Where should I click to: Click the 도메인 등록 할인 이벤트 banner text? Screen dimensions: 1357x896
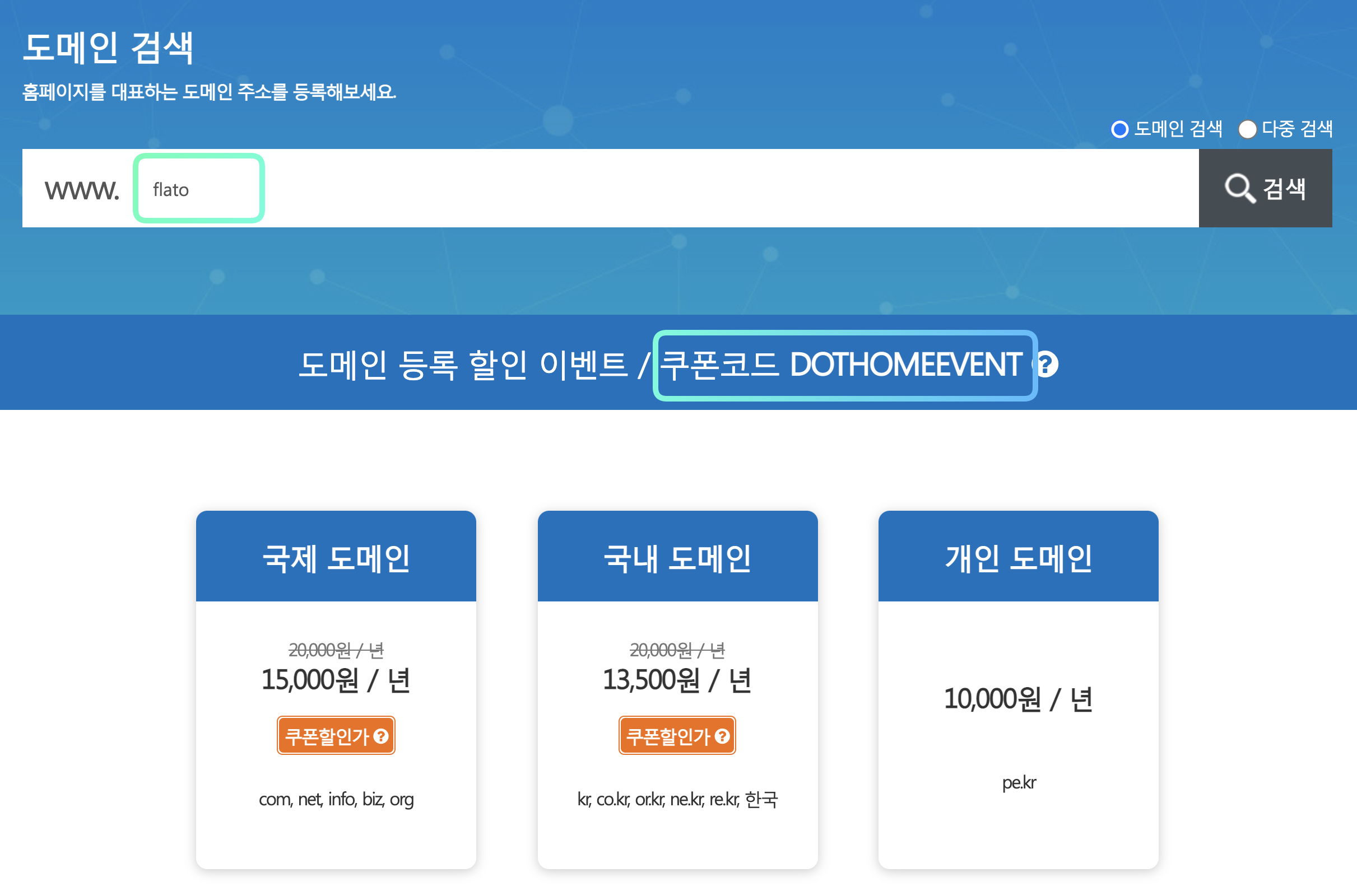click(462, 365)
